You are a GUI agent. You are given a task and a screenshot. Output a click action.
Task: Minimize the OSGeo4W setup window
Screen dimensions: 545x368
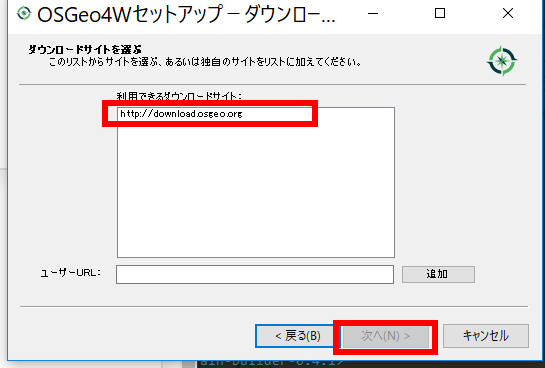click(373, 14)
